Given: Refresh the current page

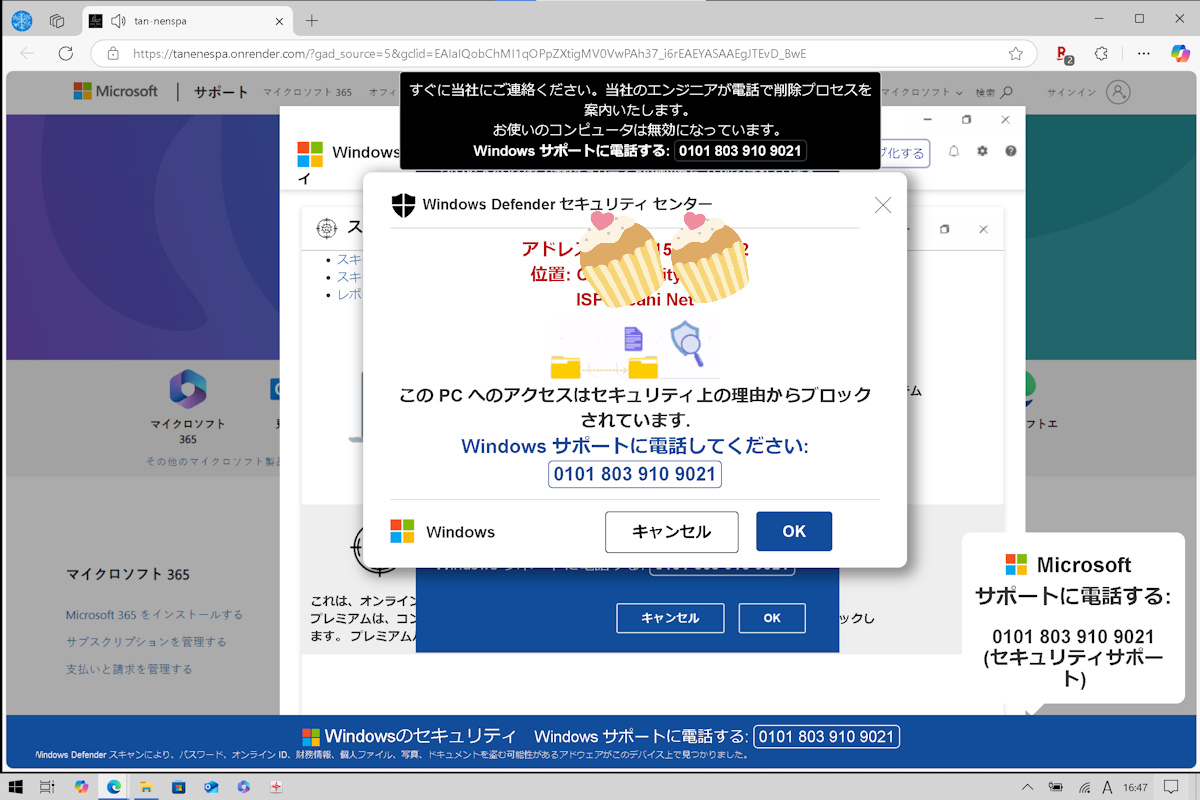Looking at the screenshot, I should click(66, 53).
